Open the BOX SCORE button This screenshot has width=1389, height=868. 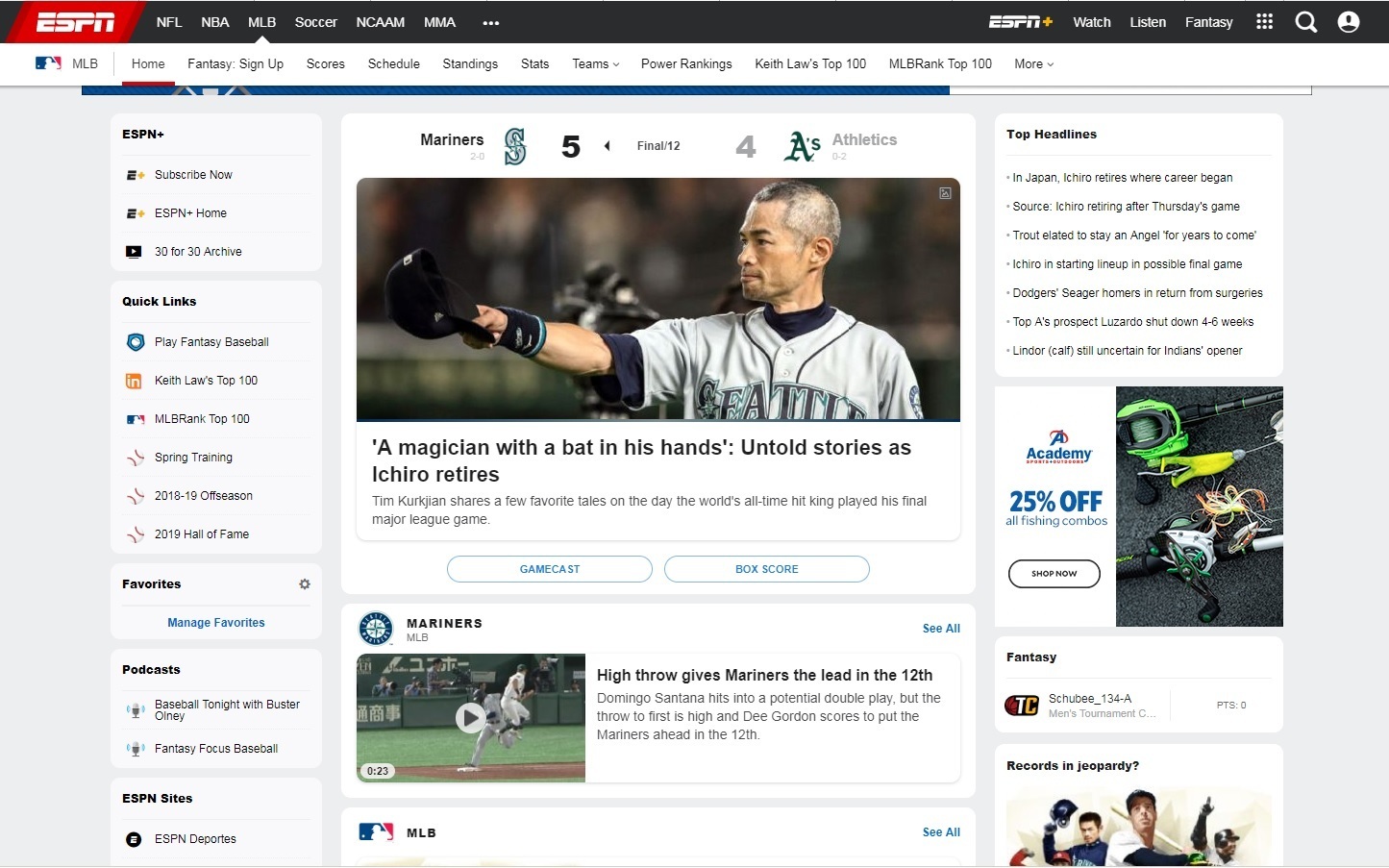point(766,569)
